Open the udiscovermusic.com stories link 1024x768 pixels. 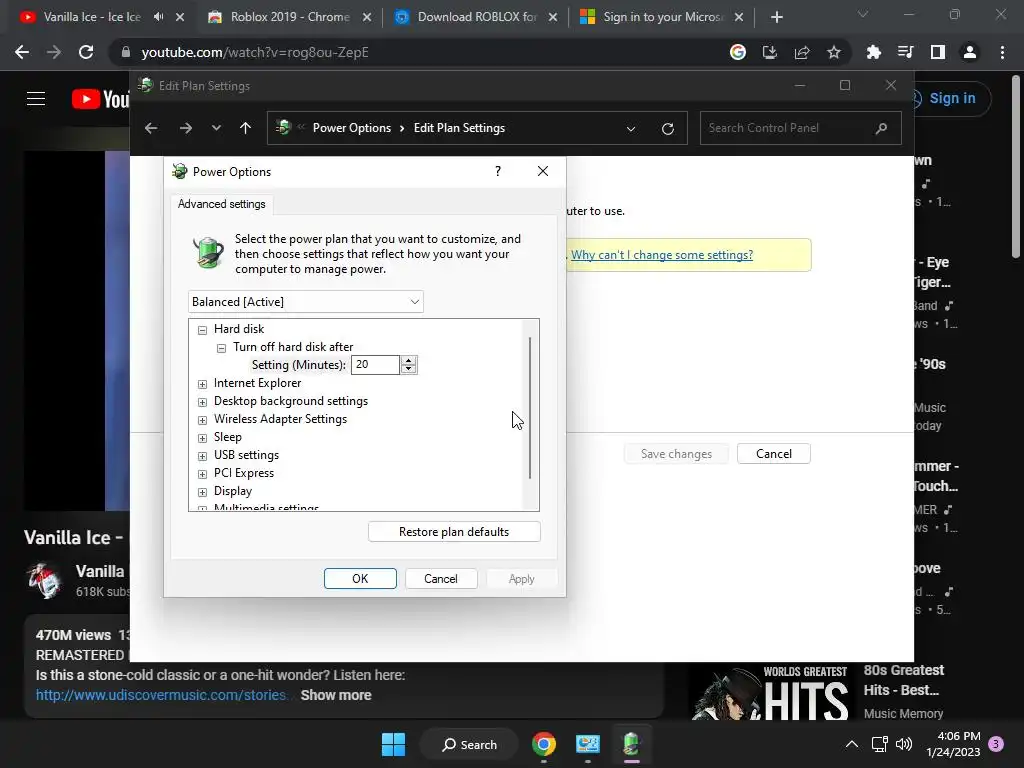tap(161, 695)
